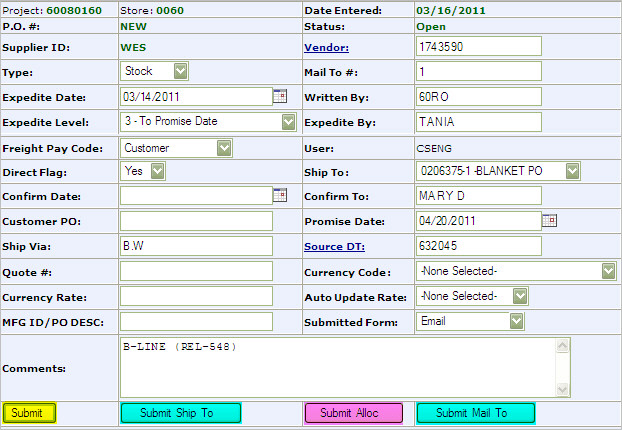622x430 pixels.
Task: Click the MFG ID/PO DESC field
Action: [196, 321]
